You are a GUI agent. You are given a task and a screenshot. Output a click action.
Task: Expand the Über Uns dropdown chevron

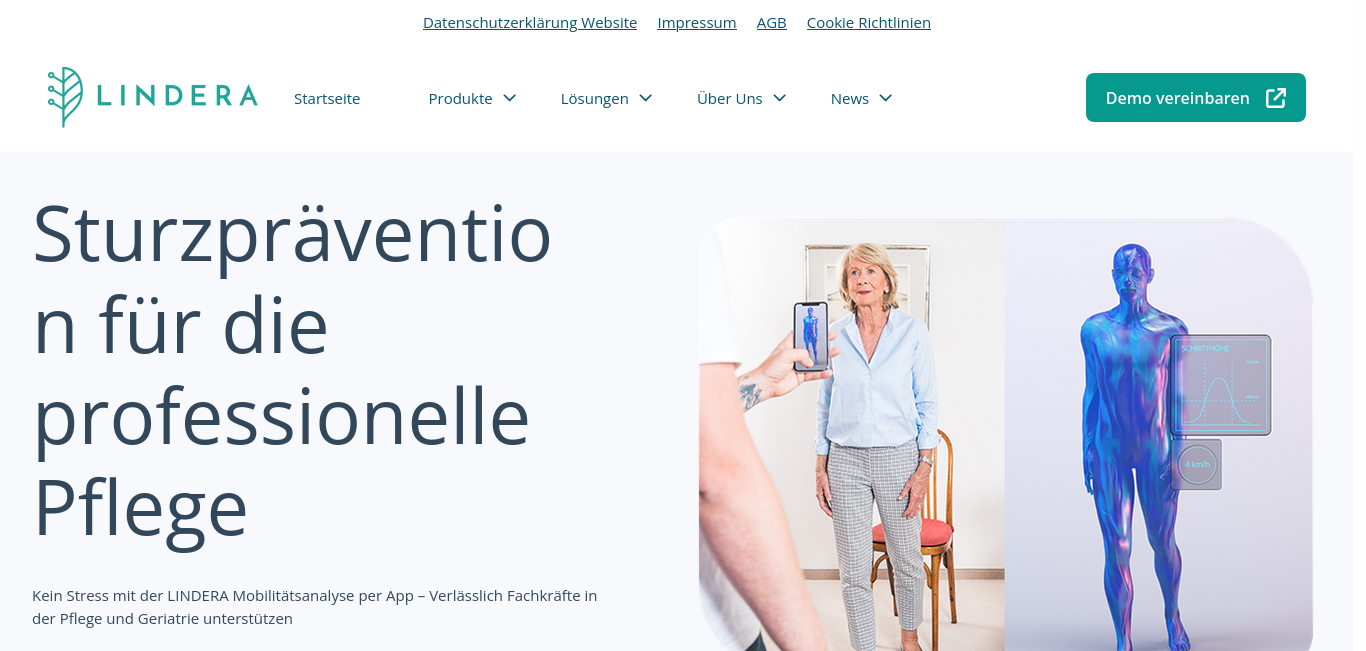pos(780,98)
